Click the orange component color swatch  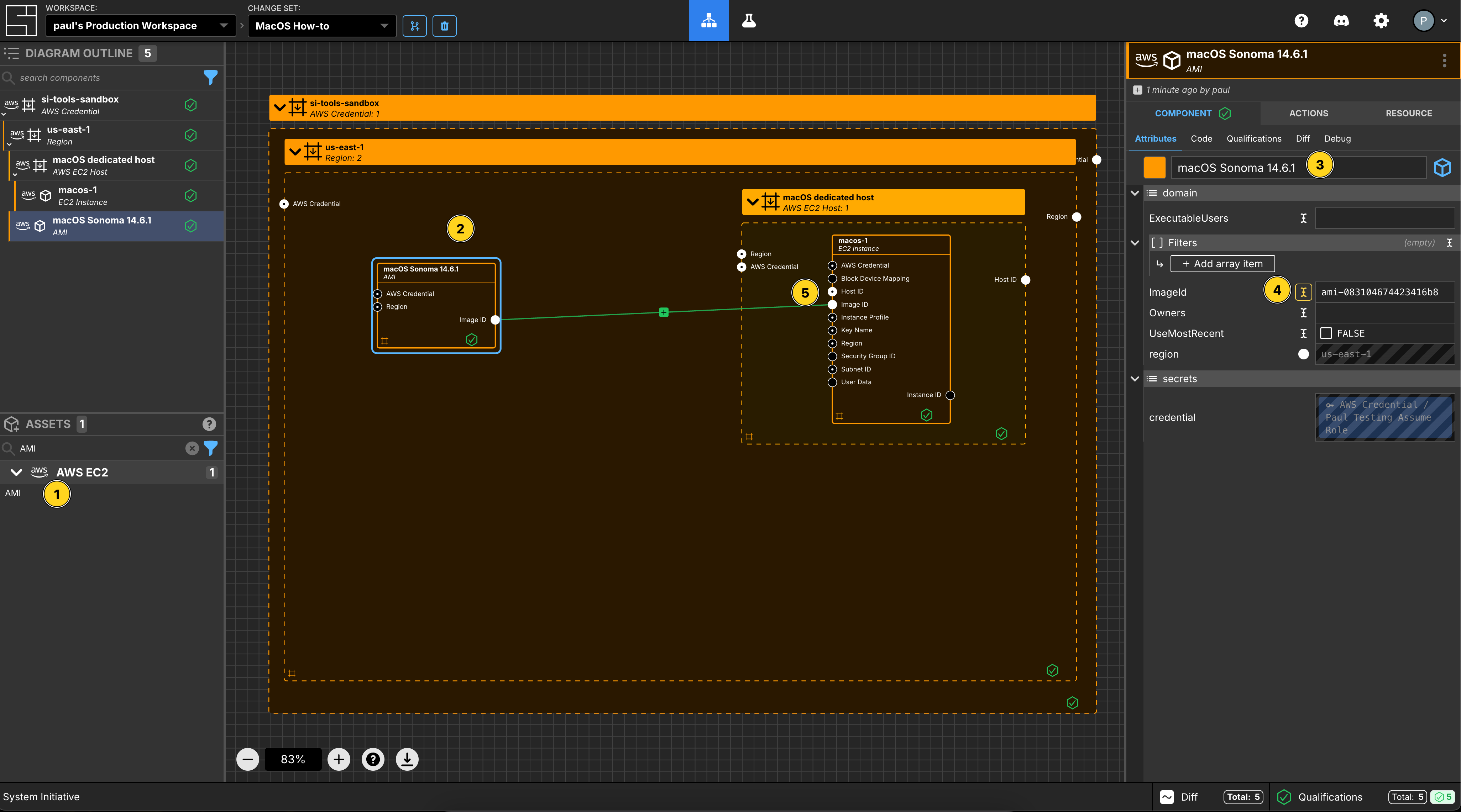[1155, 168]
